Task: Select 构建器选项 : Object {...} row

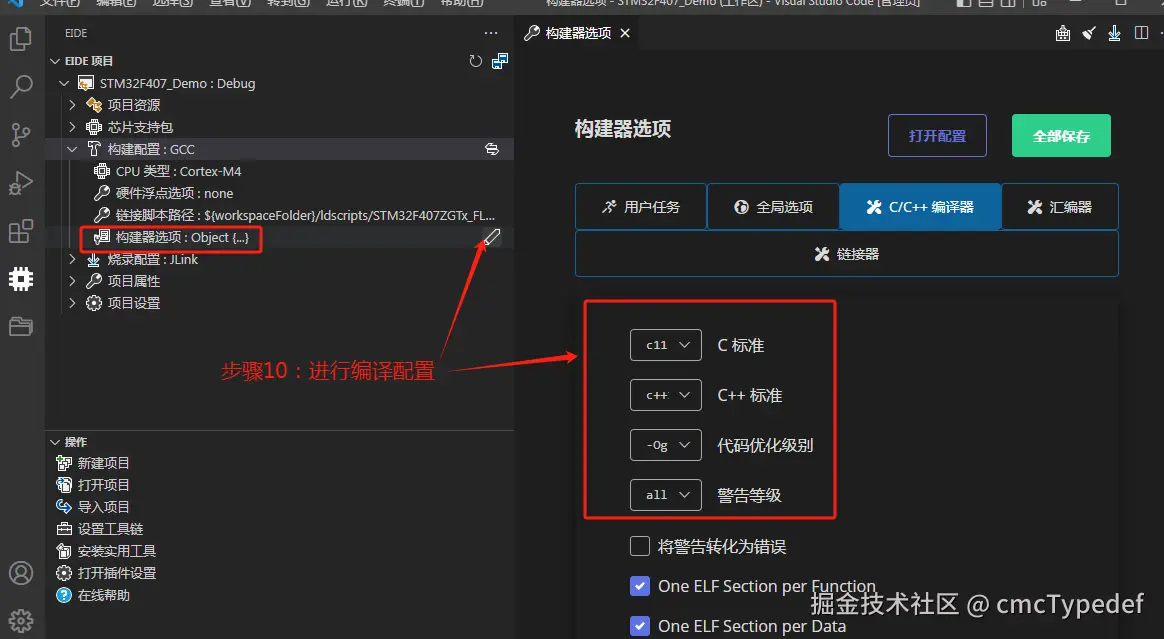Action: click(x=279, y=237)
